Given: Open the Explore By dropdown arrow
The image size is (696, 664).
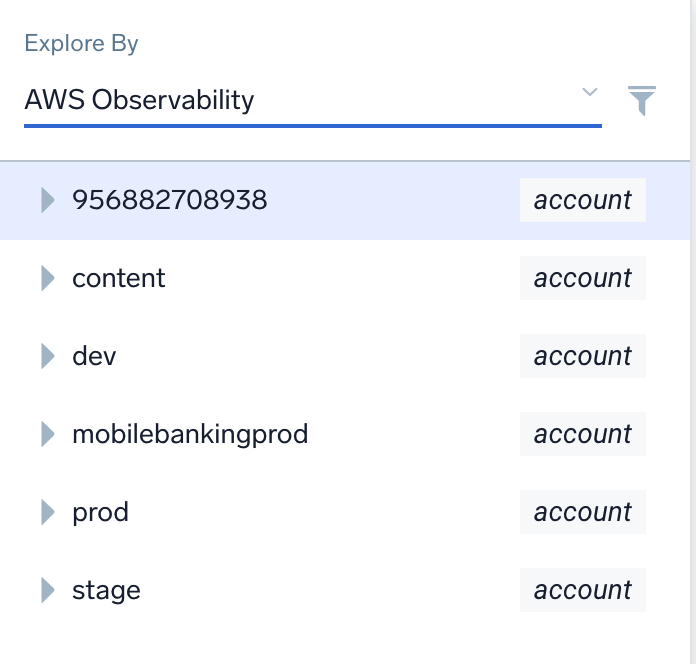Looking at the screenshot, I should pyautogui.click(x=590, y=93).
